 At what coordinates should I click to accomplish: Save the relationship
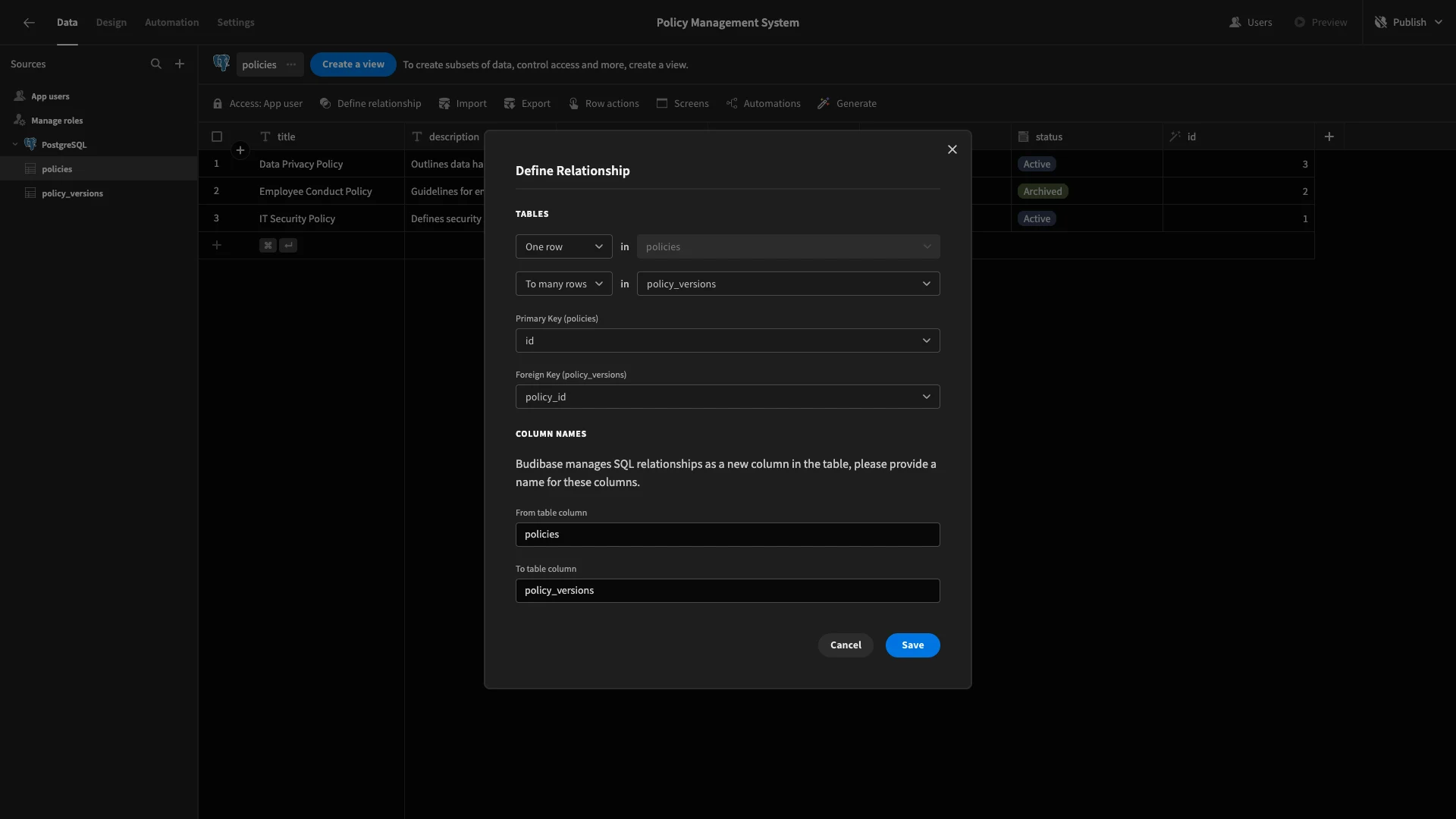(913, 645)
